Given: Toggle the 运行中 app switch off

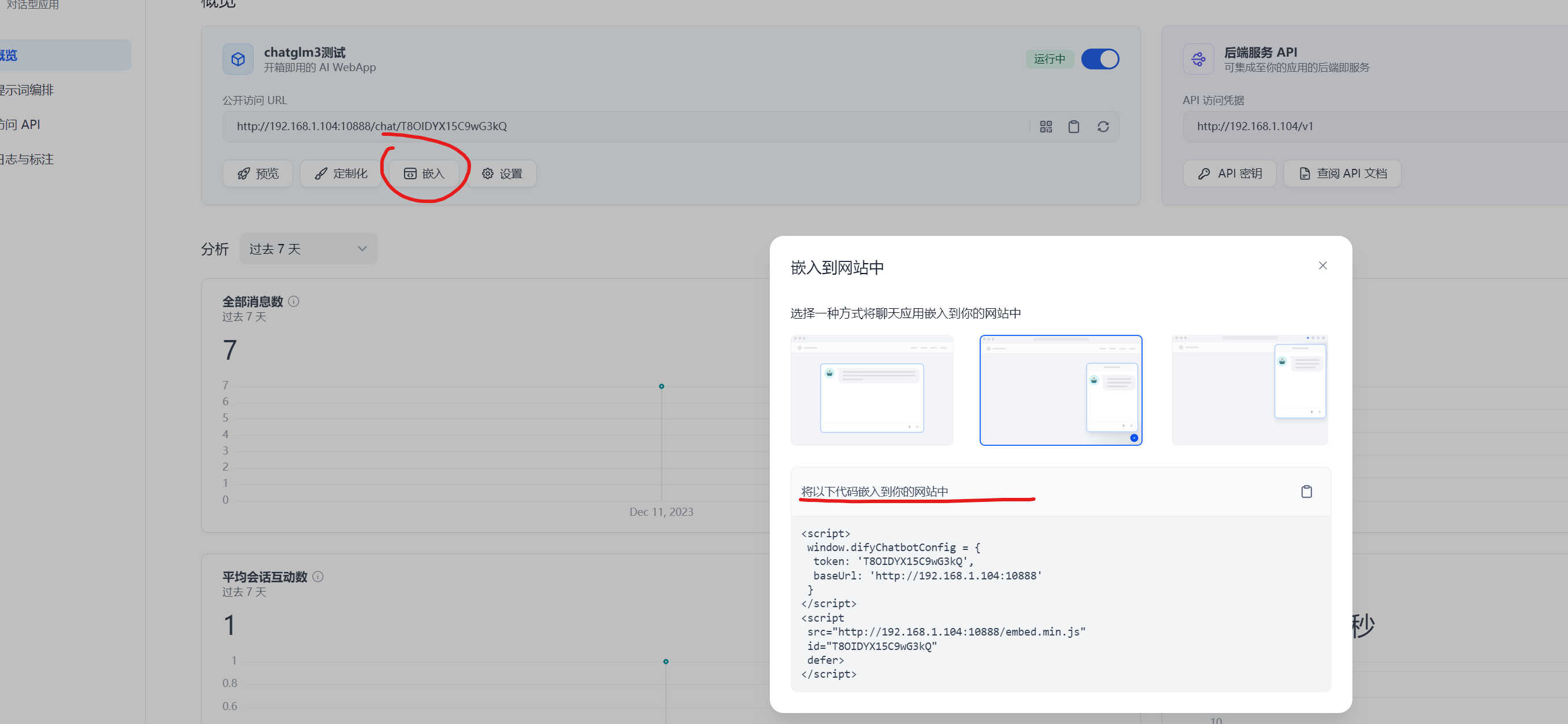Looking at the screenshot, I should pyautogui.click(x=1100, y=59).
